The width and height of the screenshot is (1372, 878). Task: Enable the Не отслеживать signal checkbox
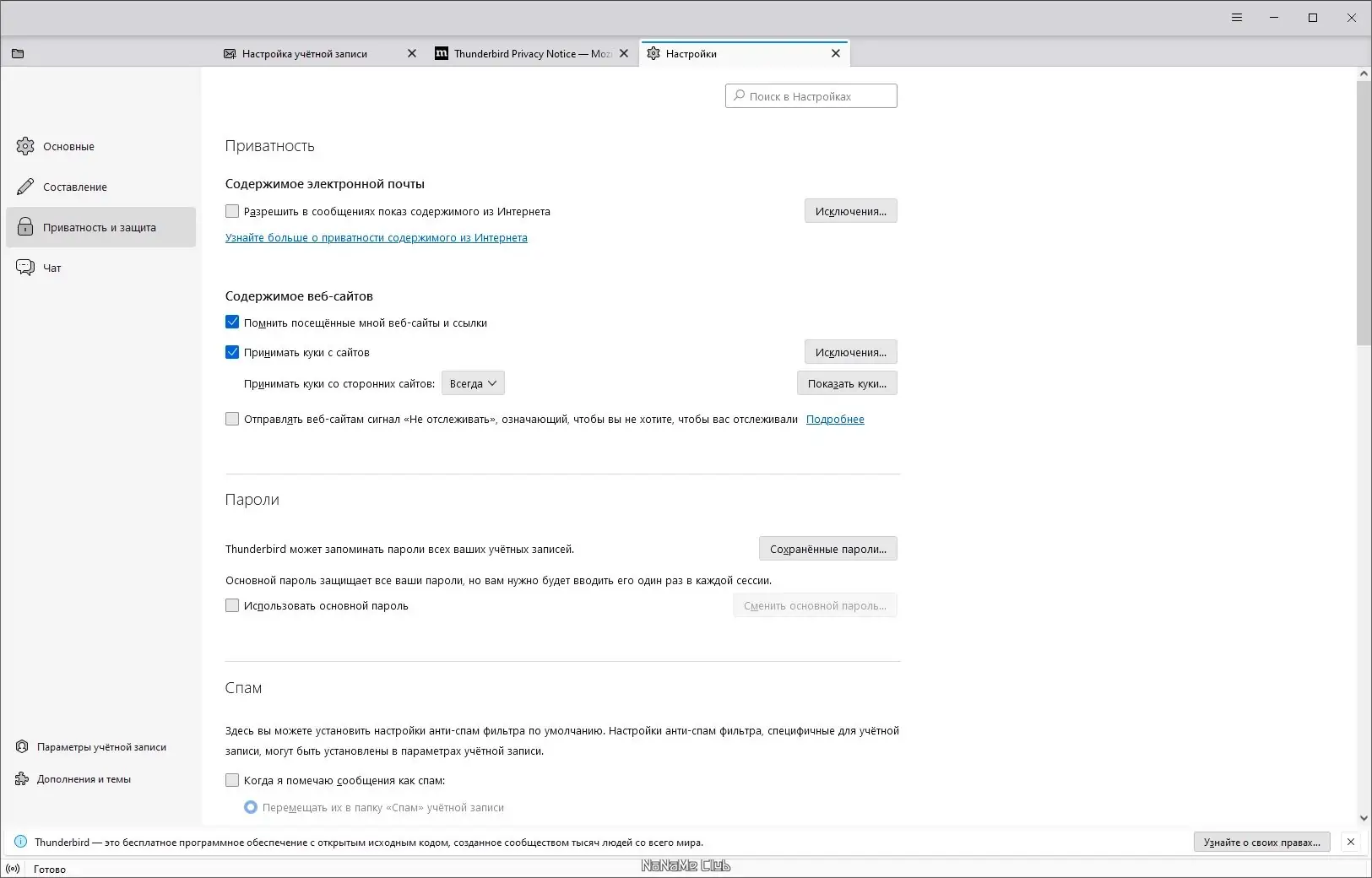coord(232,419)
